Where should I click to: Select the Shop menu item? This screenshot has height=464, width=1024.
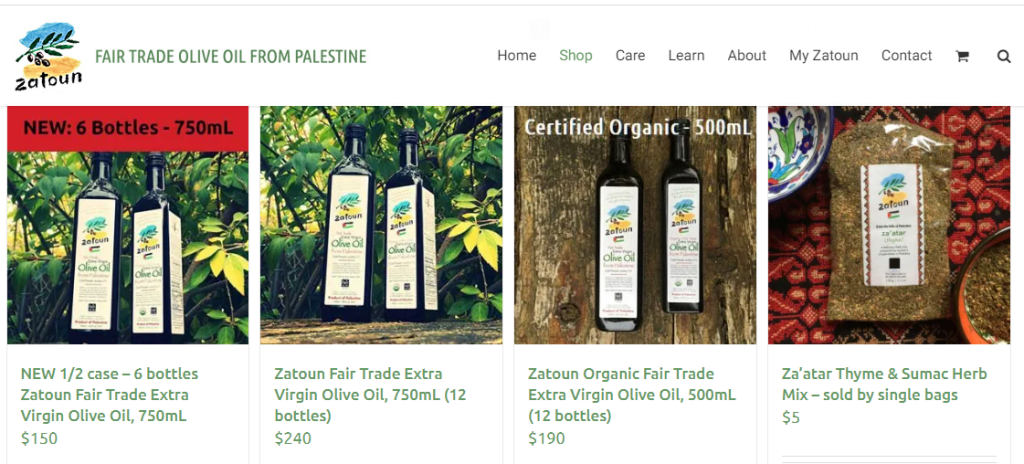click(x=575, y=56)
